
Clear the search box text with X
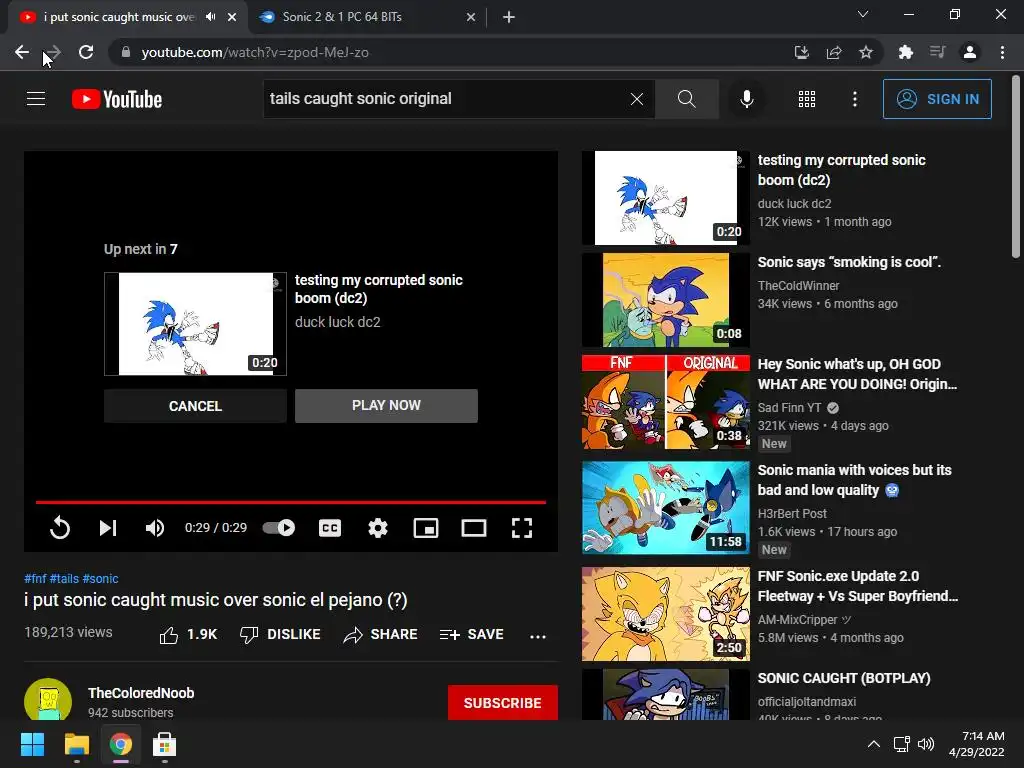[x=637, y=99]
